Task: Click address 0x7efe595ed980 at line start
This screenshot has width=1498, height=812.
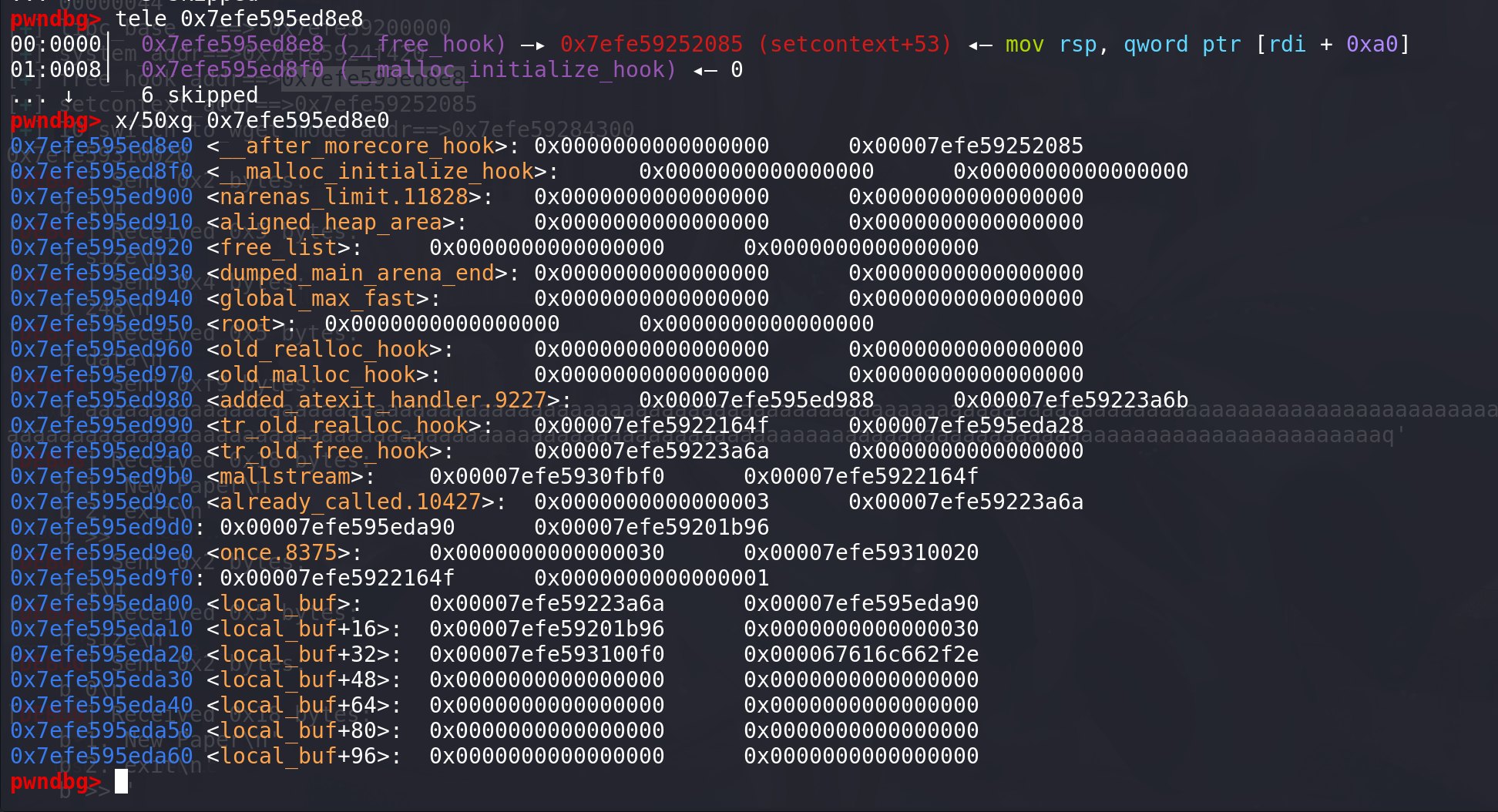Action: pos(102,400)
